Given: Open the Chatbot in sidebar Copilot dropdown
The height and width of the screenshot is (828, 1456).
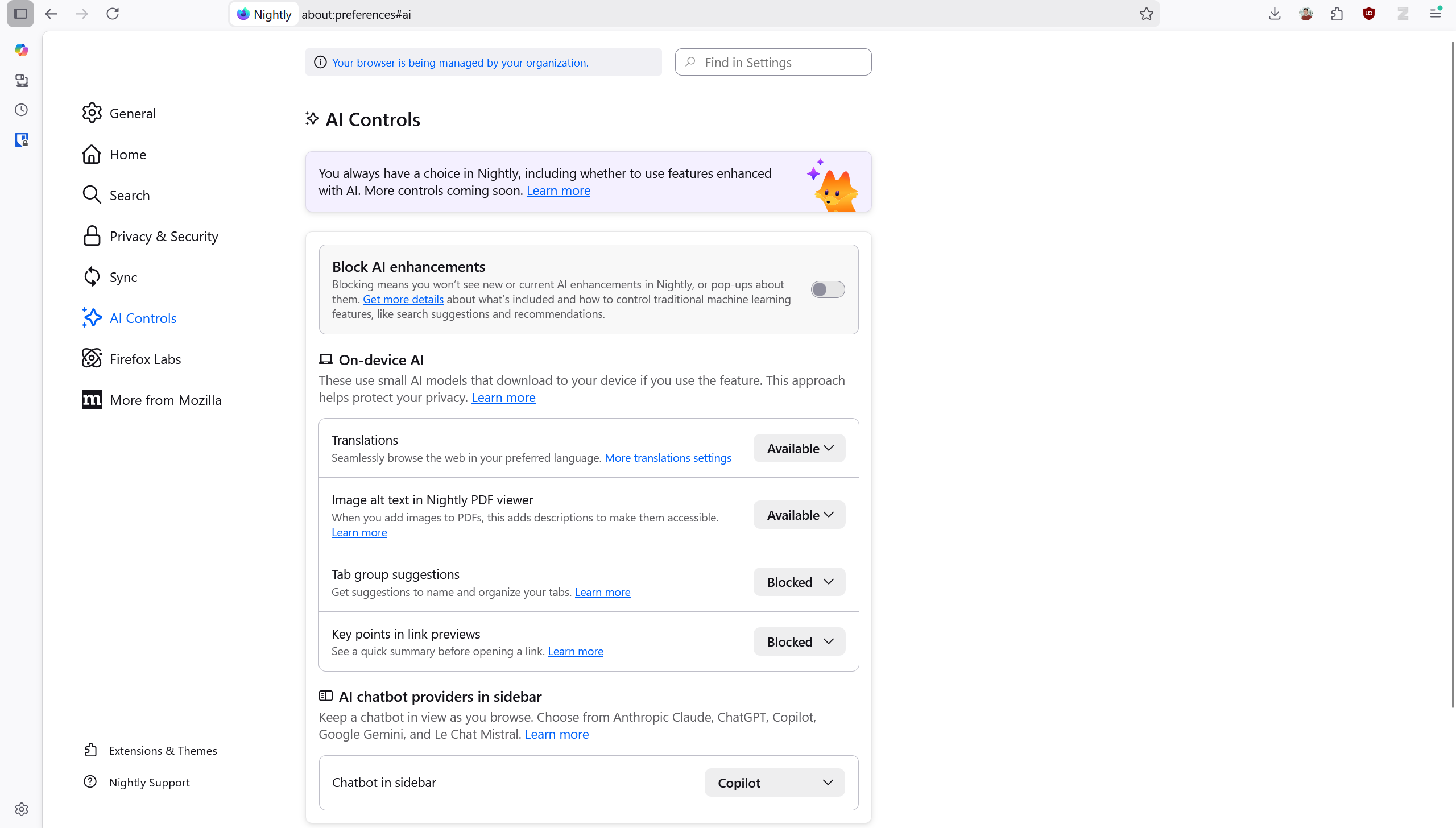Looking at the screenshot, I should 774,783.
